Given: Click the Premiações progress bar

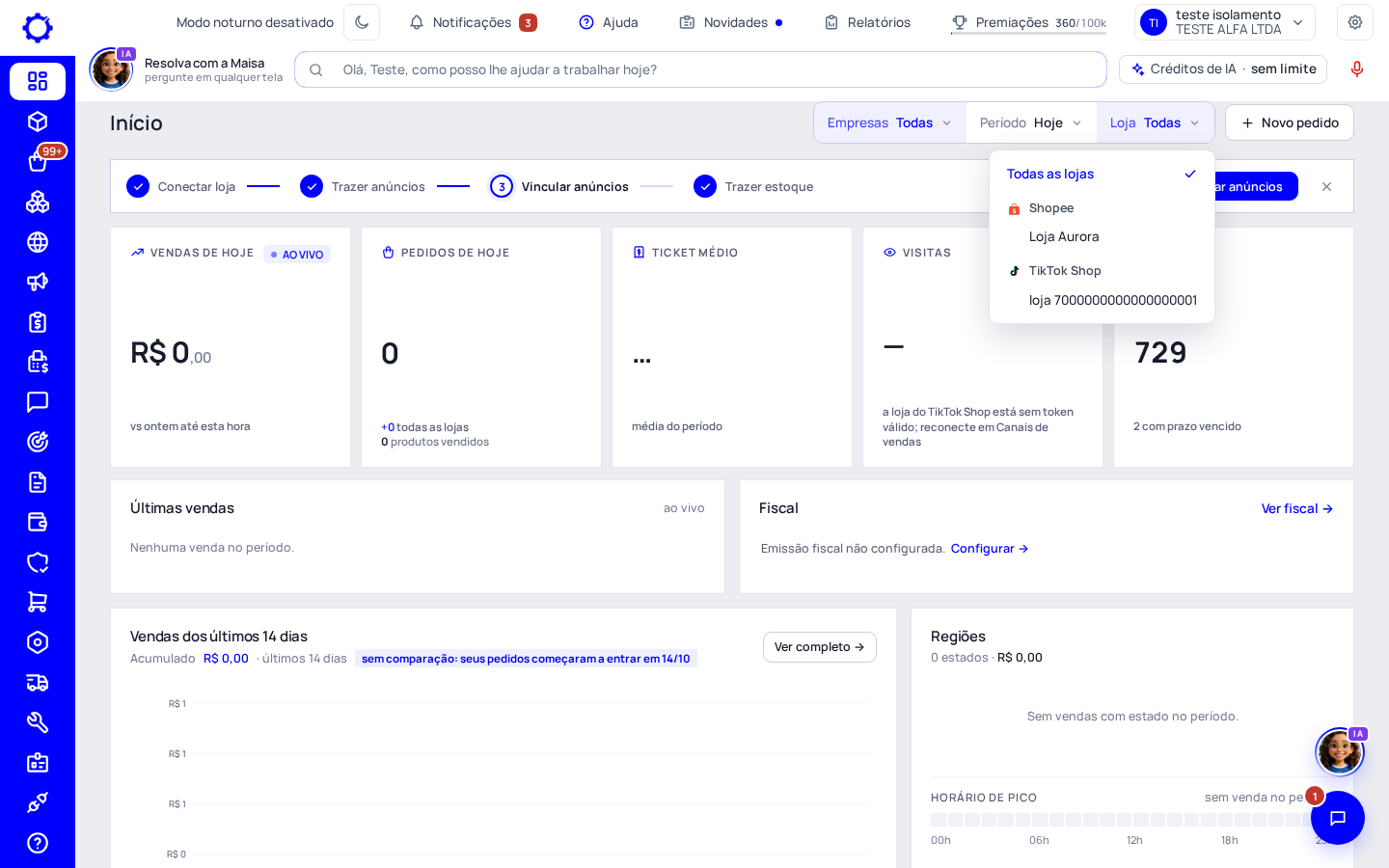Looking at the screenshot, I should click(x=1028, y=33).
